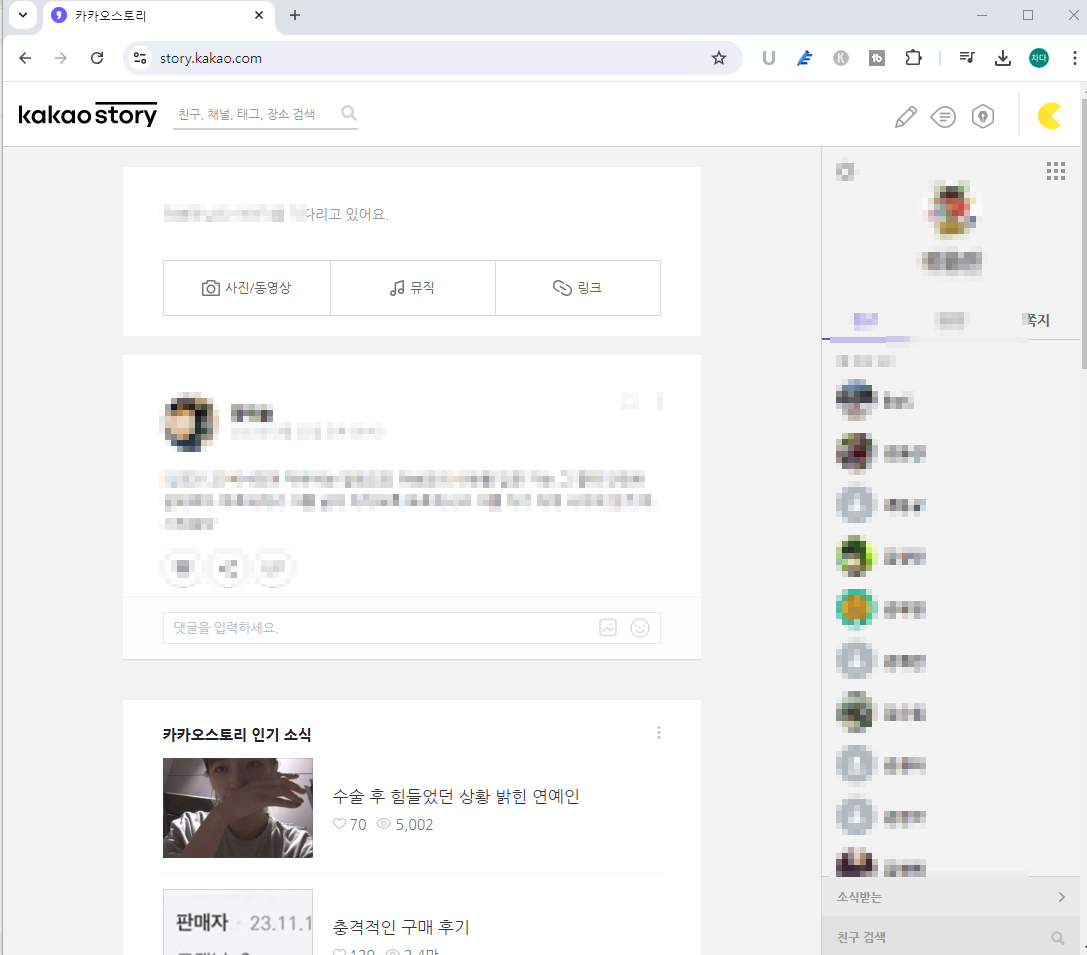This screenshot has height=955, width=1087.
Task: Click the search icon in the top search bar
Action: (x=348, y=113)
